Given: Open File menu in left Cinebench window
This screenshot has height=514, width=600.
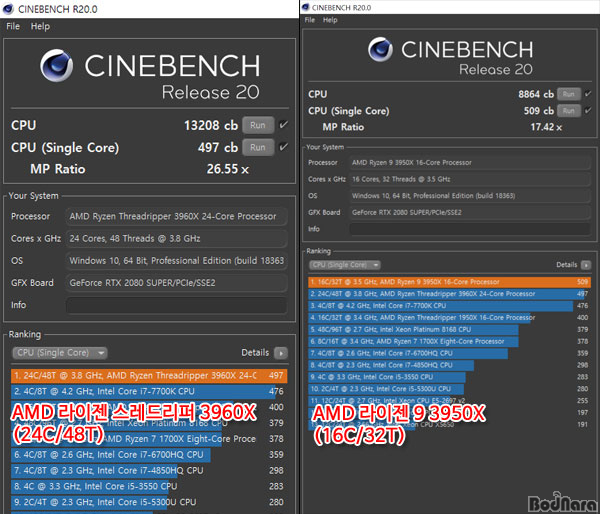Looking at the screenshot, I should 13,26.
